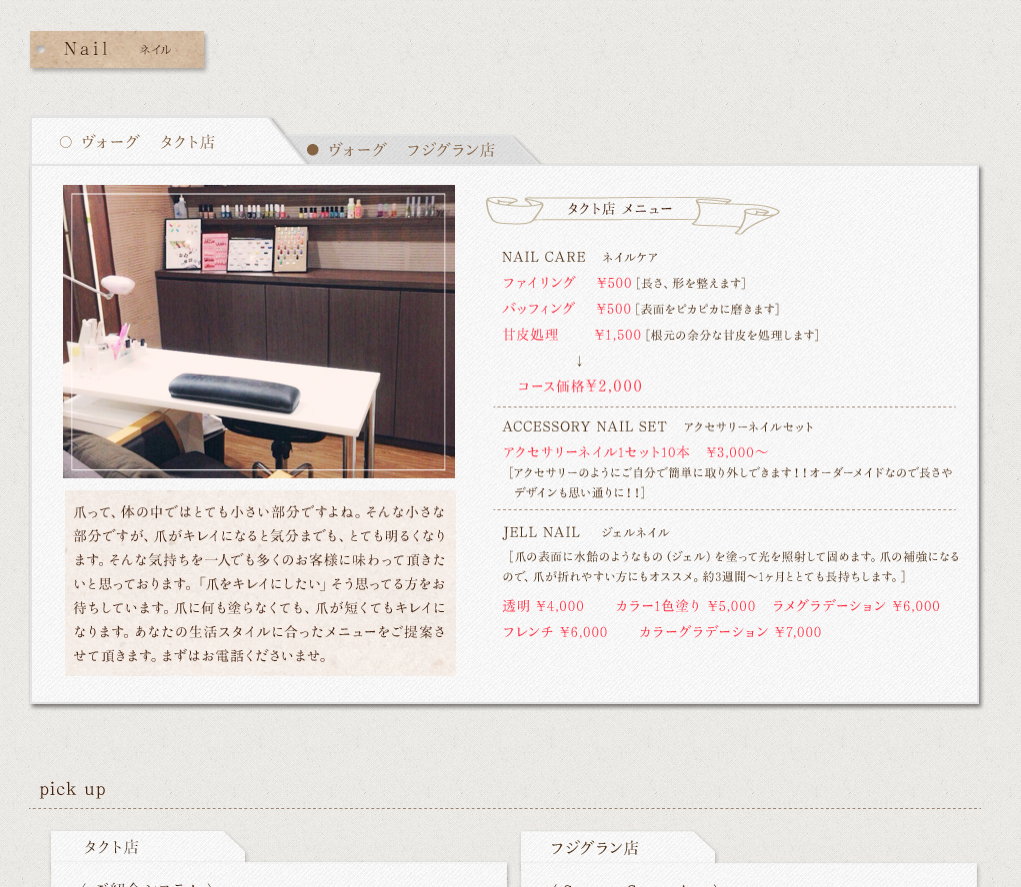Open the フジグラン店 pick up tab
The image size is (1021, 887).
(x=617, y=847)
